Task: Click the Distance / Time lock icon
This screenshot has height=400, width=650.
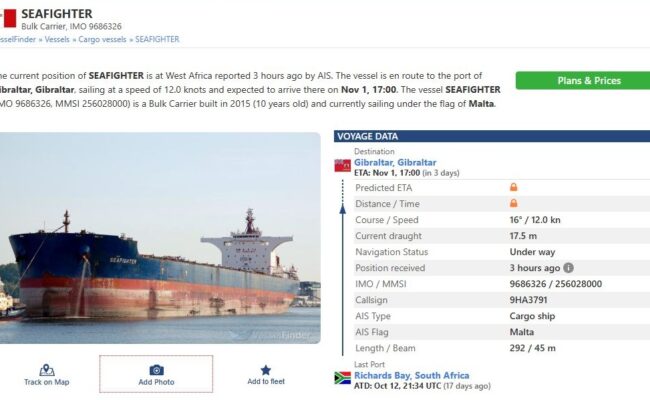Action: click(x=514, y=203)
